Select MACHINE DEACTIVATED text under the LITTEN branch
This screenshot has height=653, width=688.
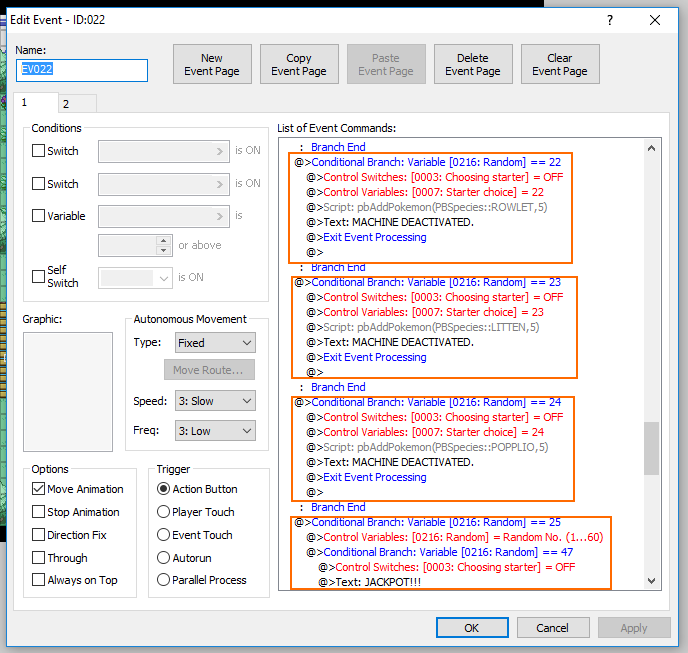390,342
